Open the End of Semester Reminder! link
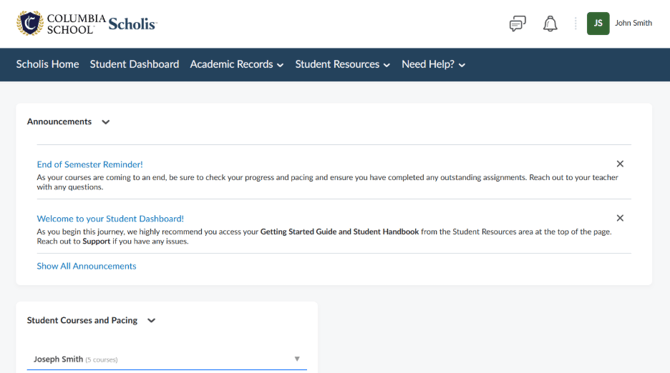670x373 pixels. pos(90,164)
